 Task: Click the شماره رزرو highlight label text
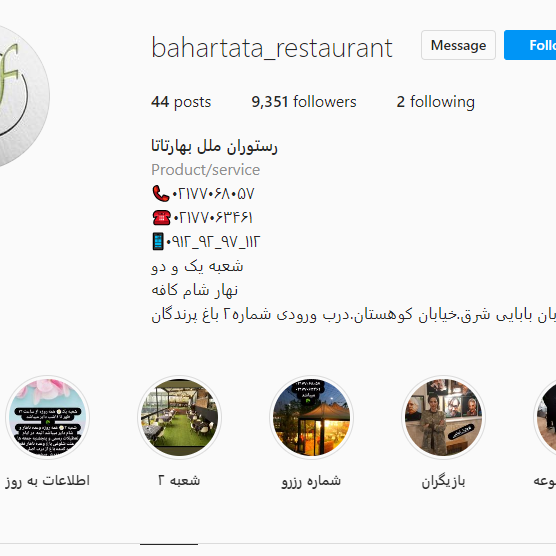click(311, 481)
